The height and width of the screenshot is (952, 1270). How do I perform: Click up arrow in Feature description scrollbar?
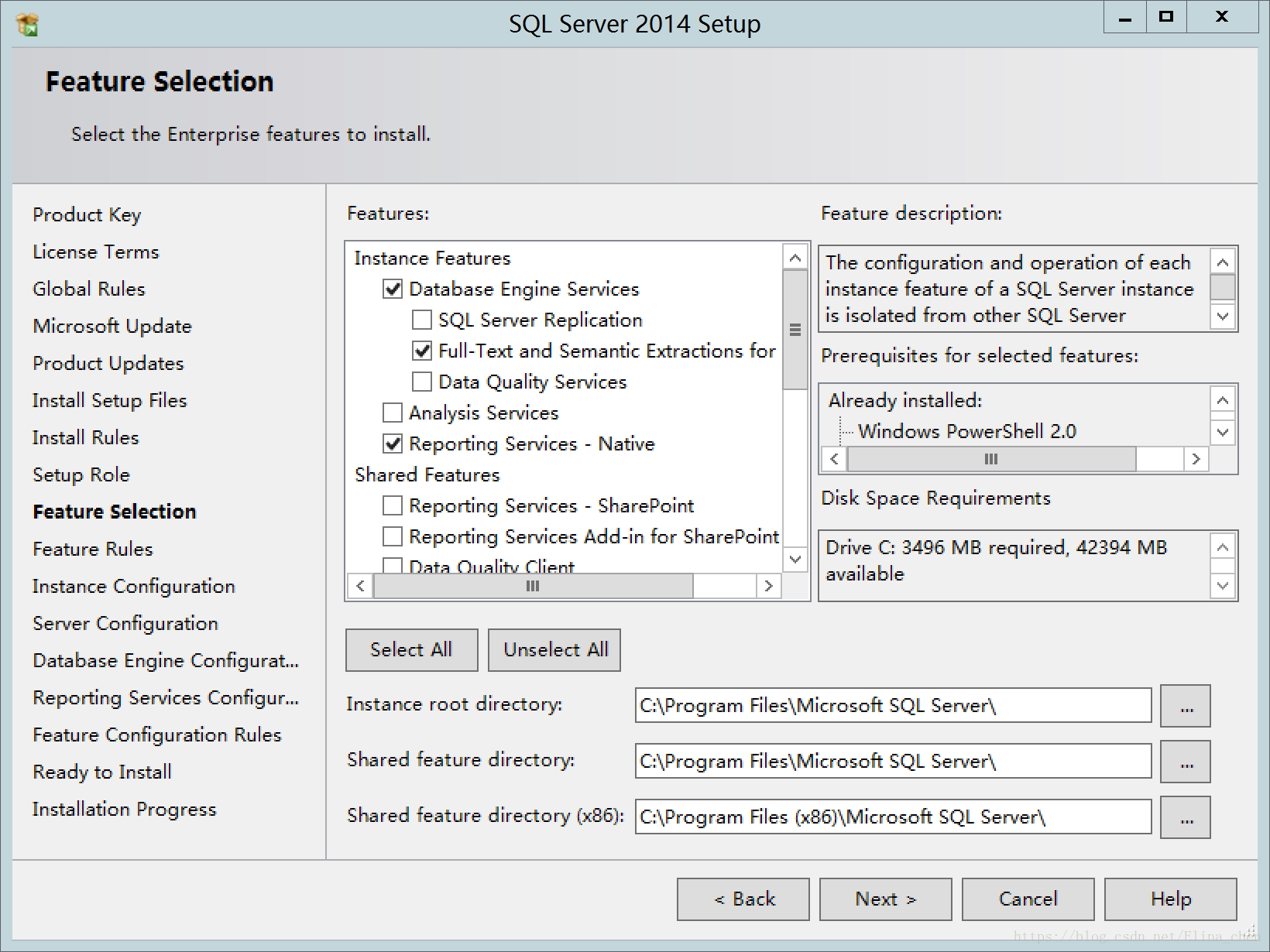pos(1223,262)
